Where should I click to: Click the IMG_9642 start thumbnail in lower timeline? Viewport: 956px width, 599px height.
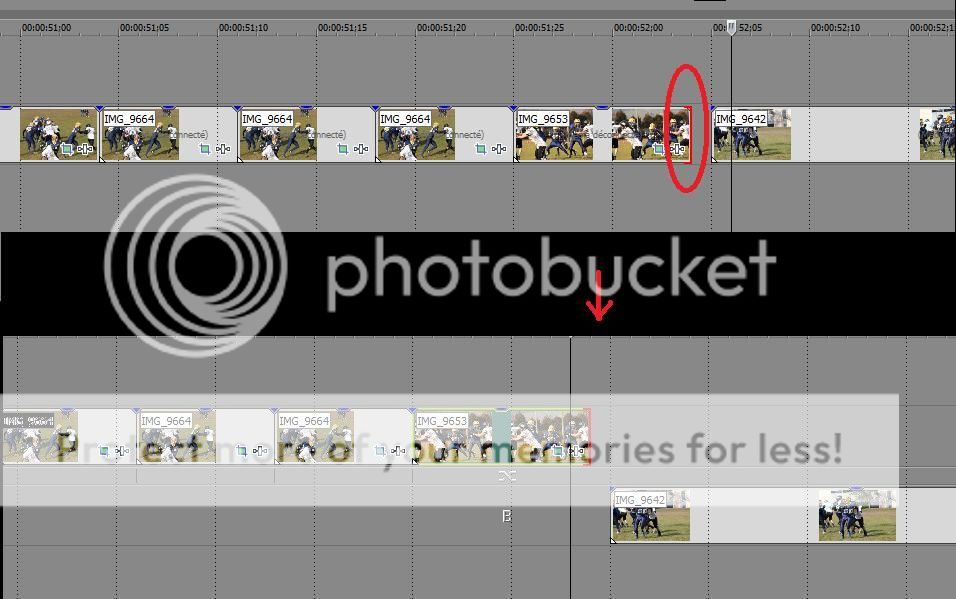click(x=651, y=515)
